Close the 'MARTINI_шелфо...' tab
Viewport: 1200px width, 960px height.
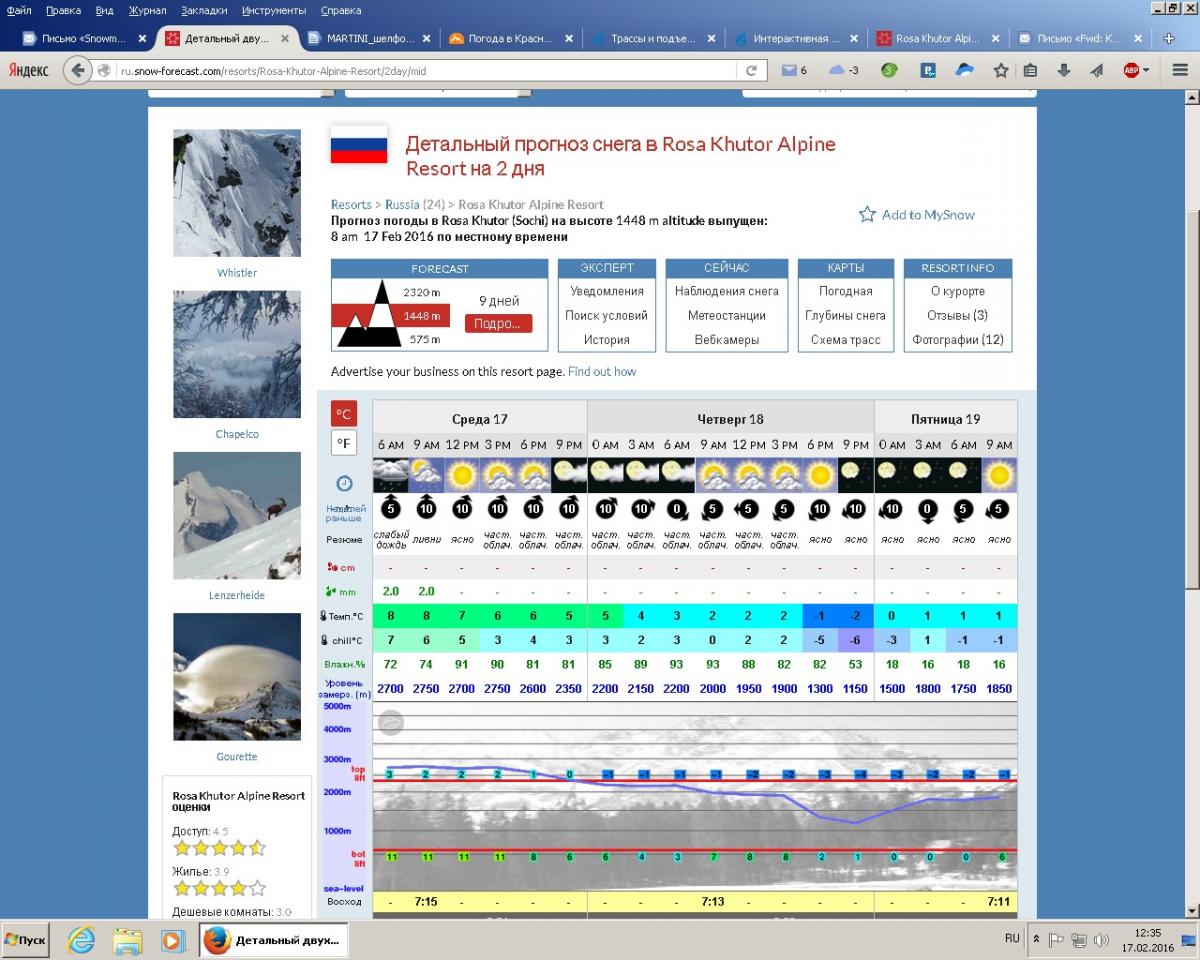427,39
